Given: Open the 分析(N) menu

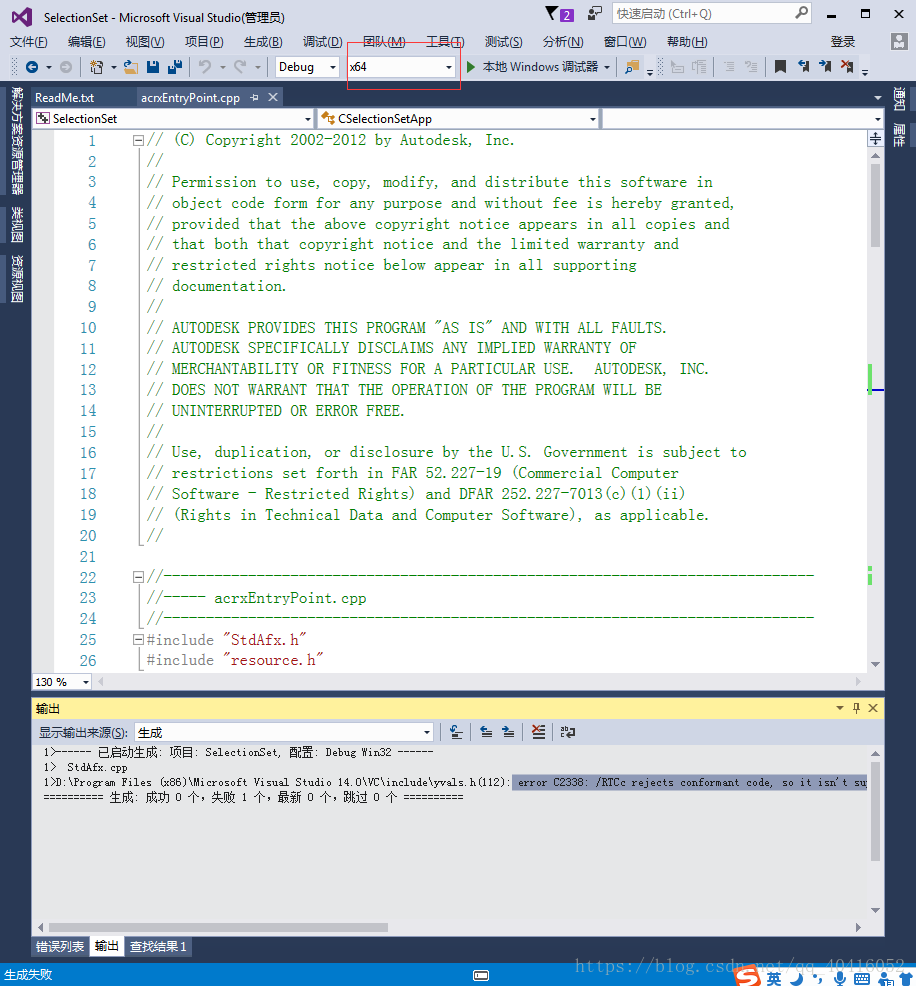Looking at the screenshot, I should click(563, 42).
